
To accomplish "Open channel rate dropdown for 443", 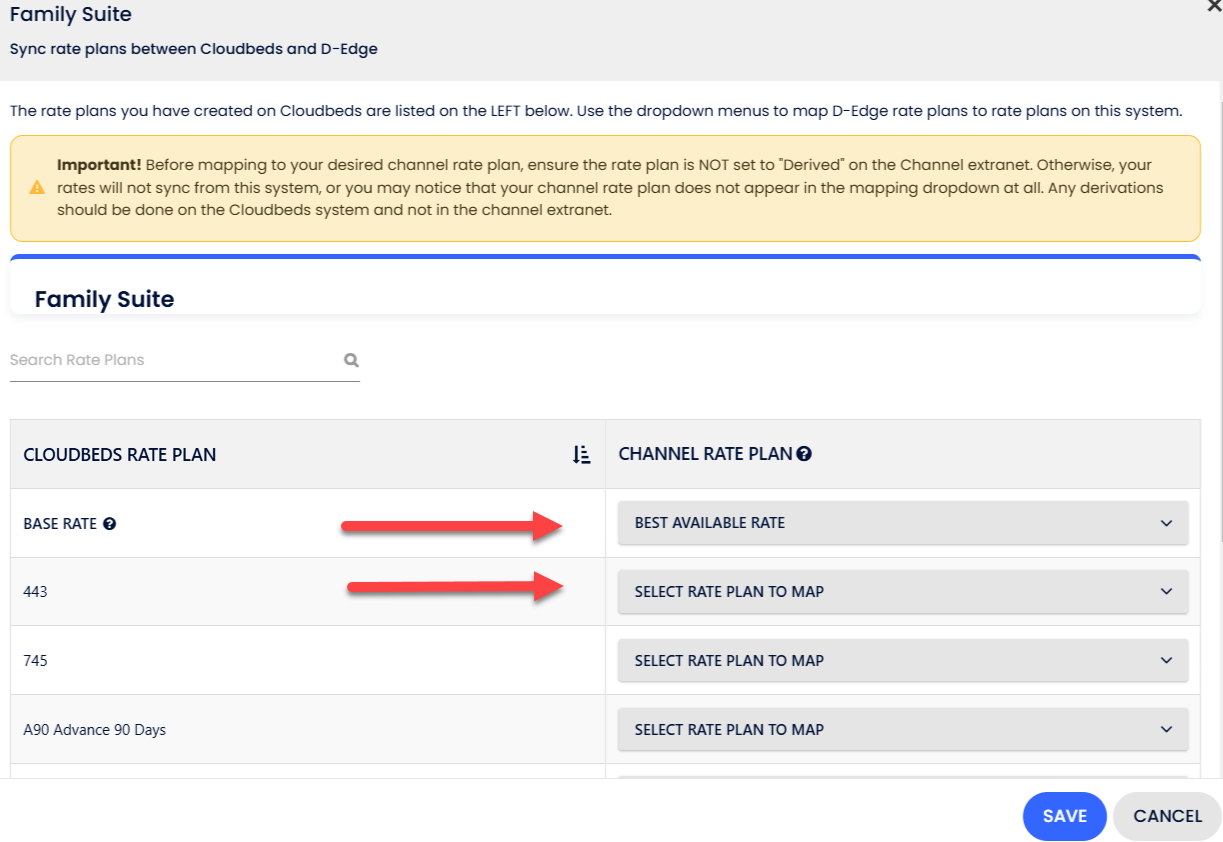I will pos(903,592).
